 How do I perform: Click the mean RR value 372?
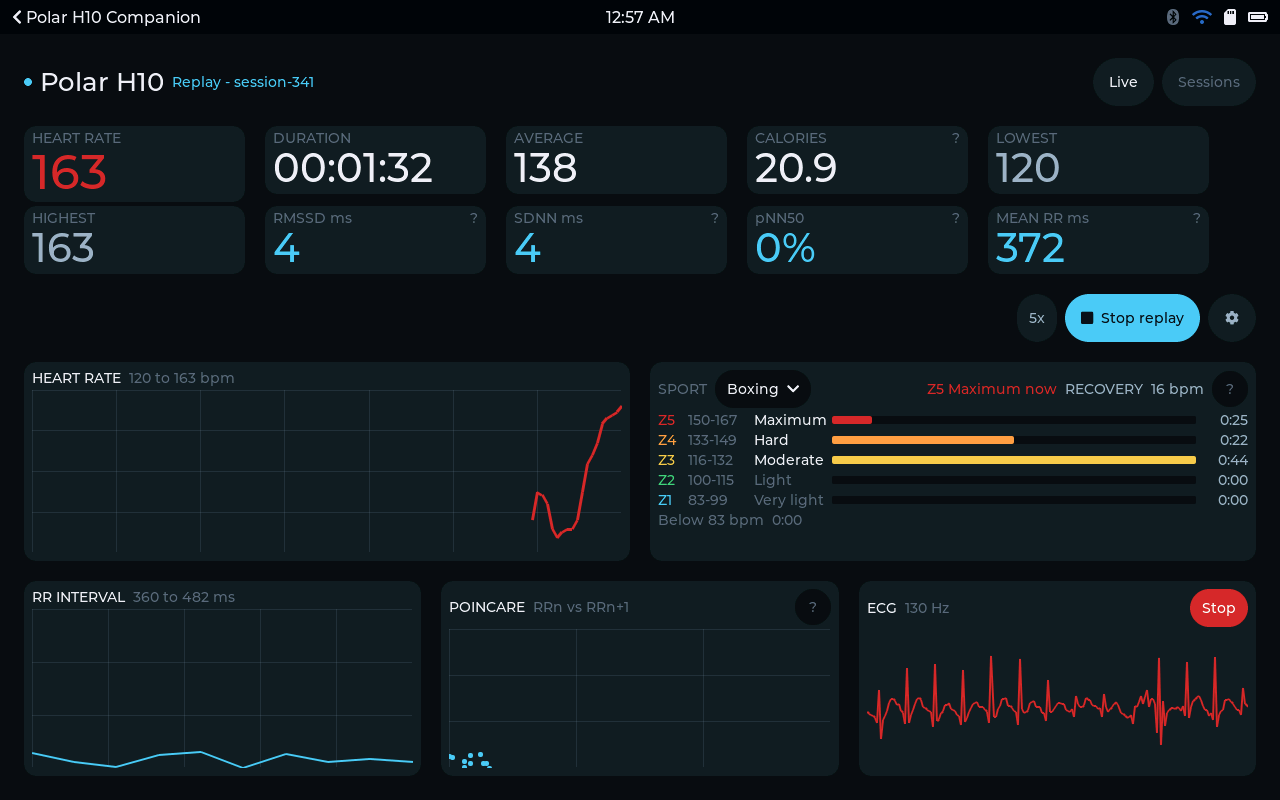[x=1030, y=248]
